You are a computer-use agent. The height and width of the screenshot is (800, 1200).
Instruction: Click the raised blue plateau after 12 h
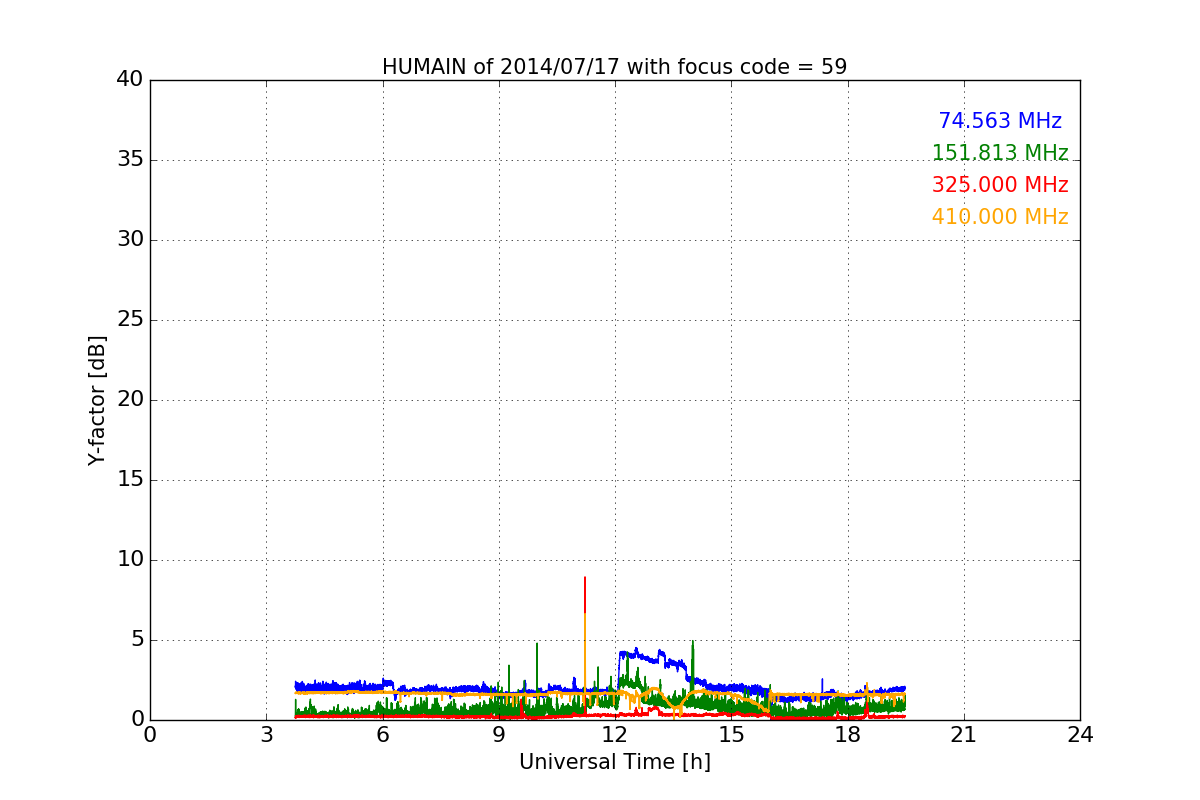[x=640, y=657]
